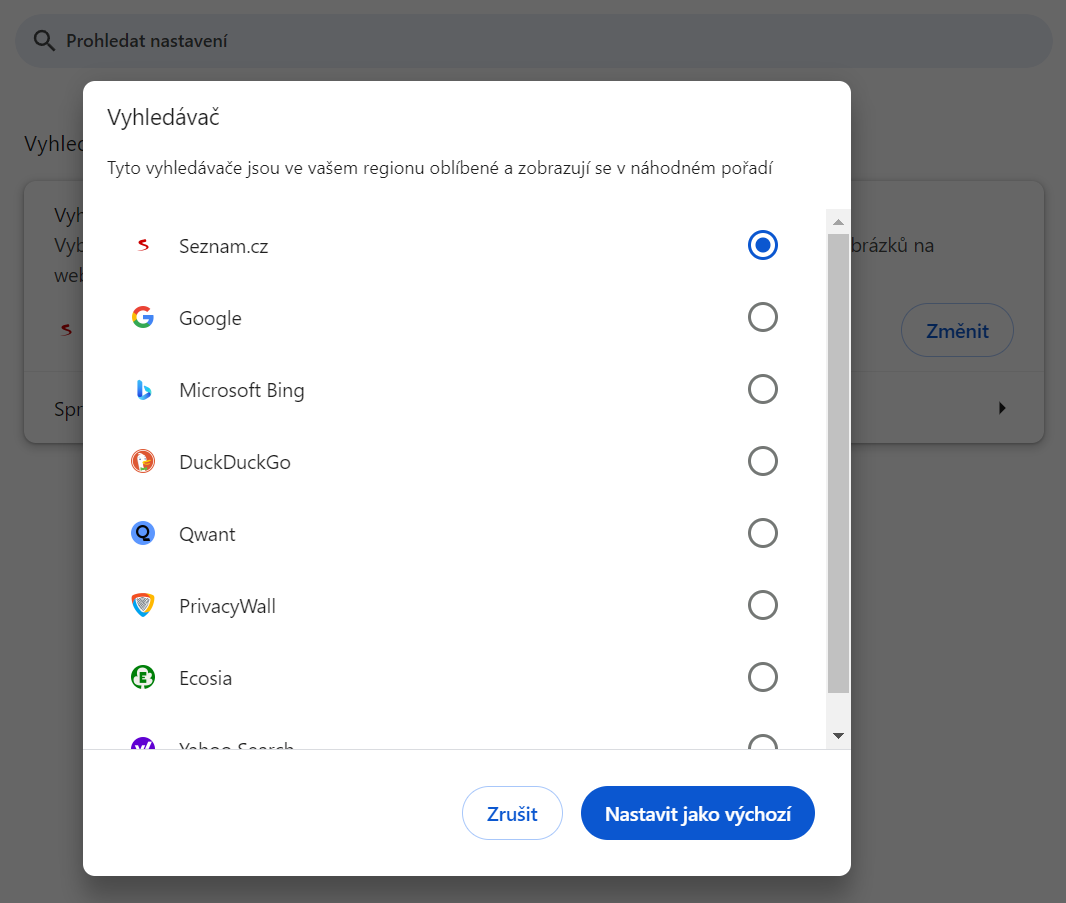Click the Microsoft Bing logo icon
The height and width of the screenshot is (903, 1066).
[x=143, y=389]
